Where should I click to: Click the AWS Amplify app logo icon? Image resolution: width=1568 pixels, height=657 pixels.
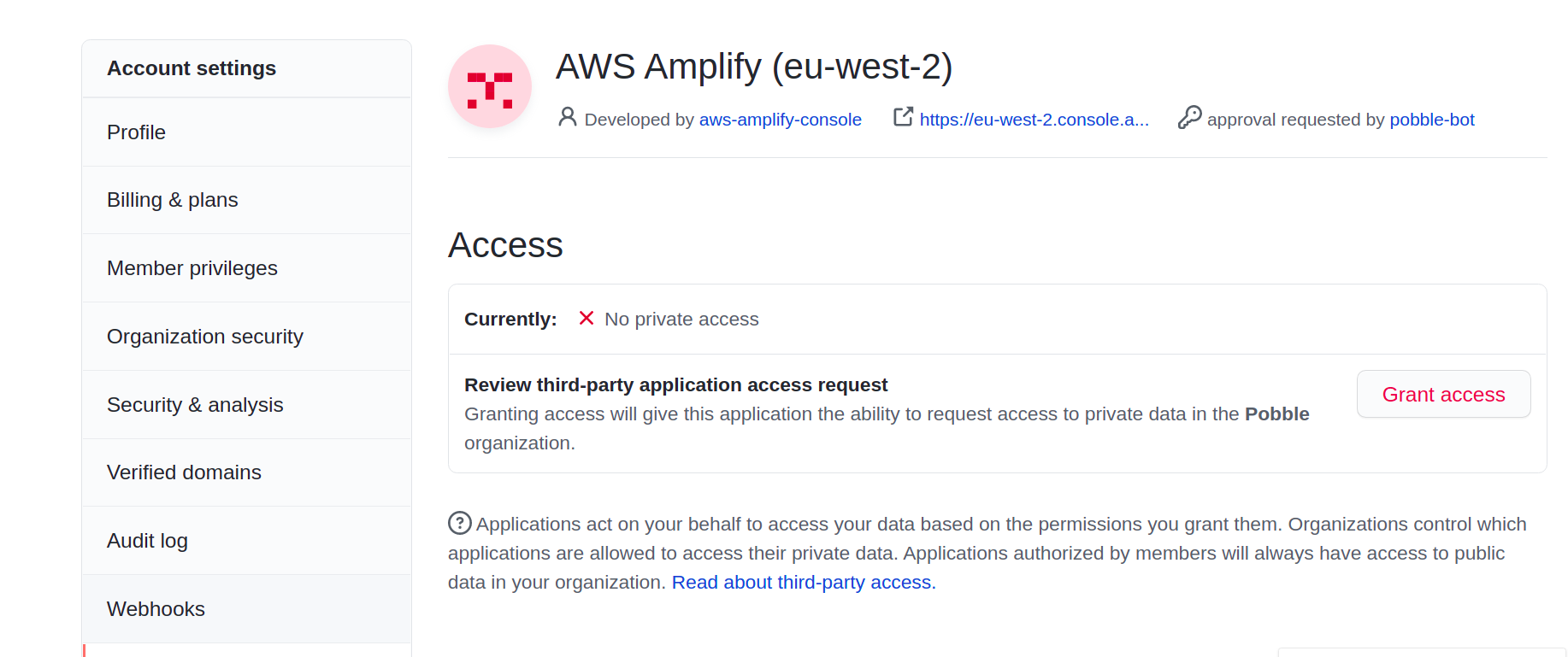click(x=489, y=85)
